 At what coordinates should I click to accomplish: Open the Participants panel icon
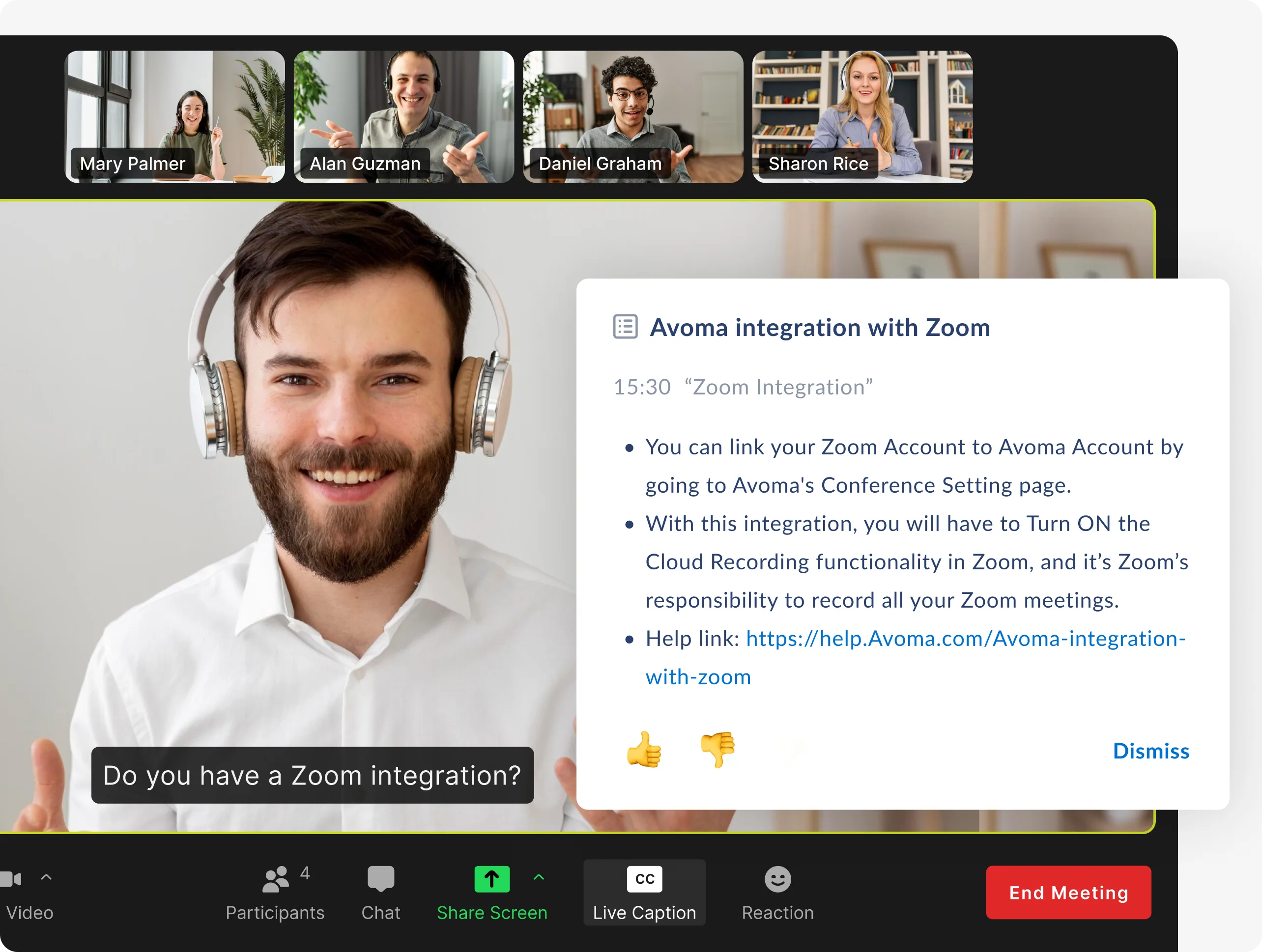pyautogui.click(x=276, y=879)
